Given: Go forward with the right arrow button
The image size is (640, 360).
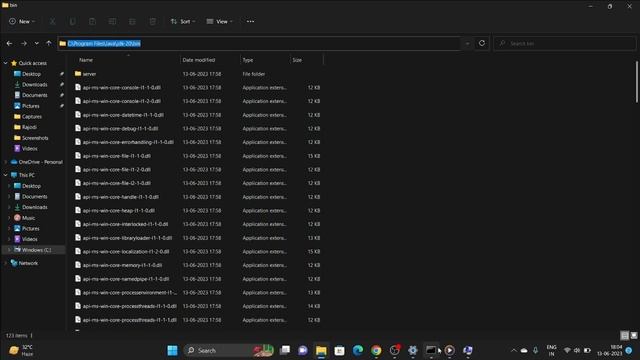Looking at the screenshot, I should click(x=24, y=43).
